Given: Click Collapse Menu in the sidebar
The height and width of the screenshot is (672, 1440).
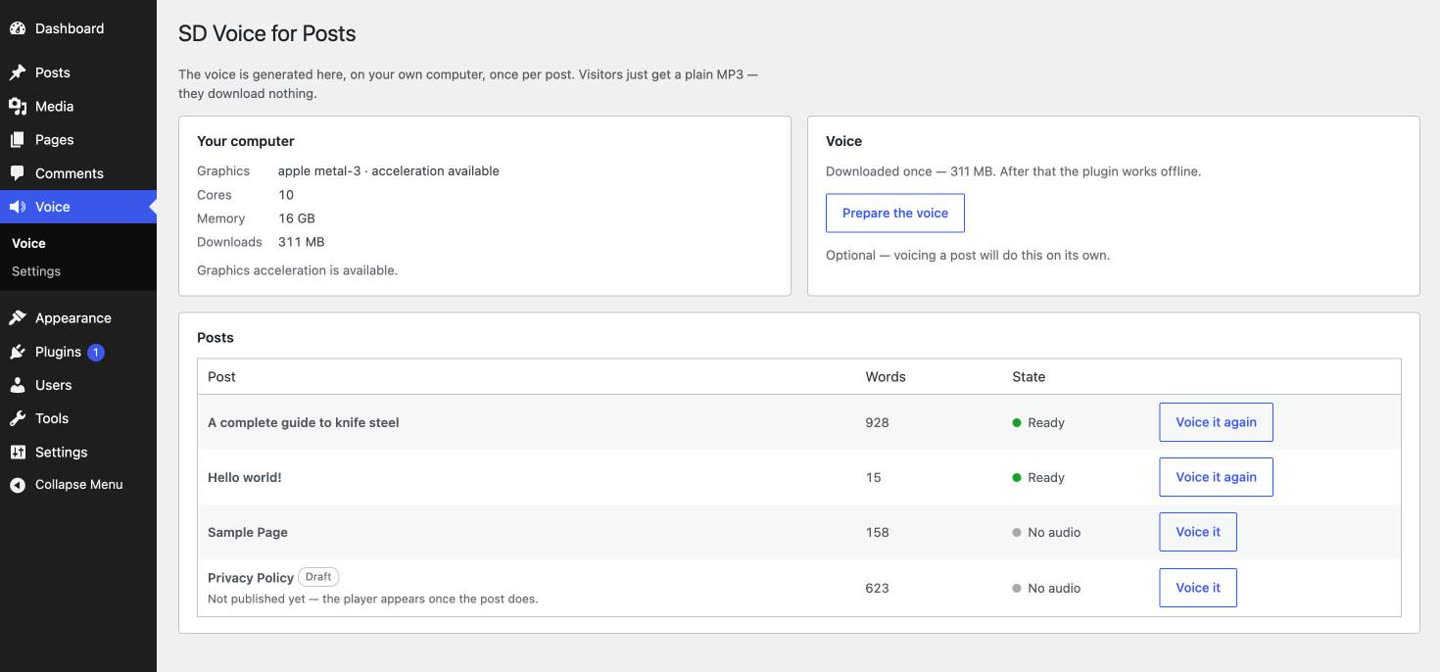Looking at the screenshot, I should (78, 485).
